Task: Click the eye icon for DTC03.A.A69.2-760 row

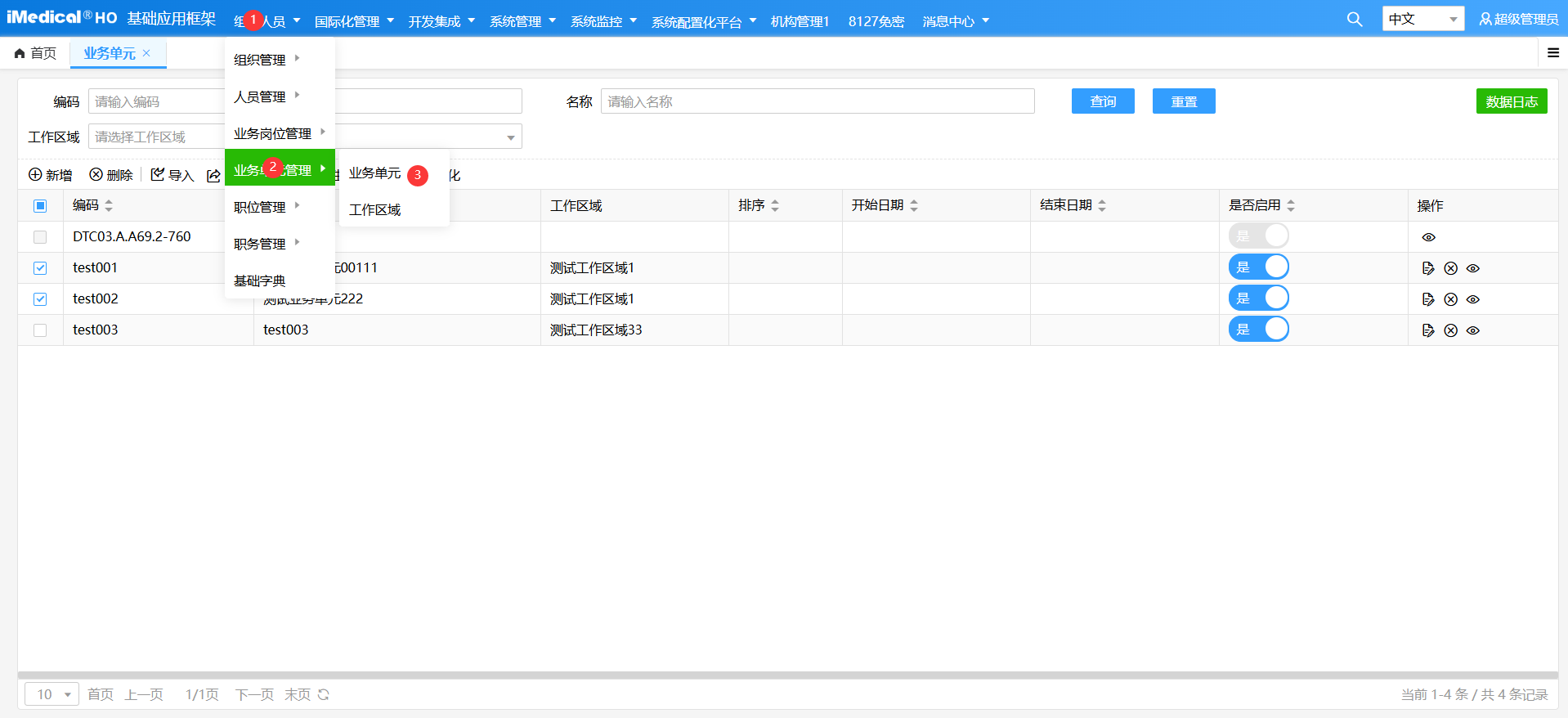Action: (1428, 237)
